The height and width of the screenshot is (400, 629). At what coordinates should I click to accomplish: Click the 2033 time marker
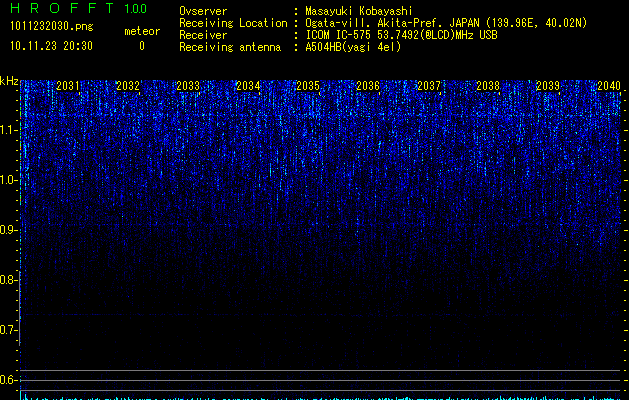[x=188, y=86]
